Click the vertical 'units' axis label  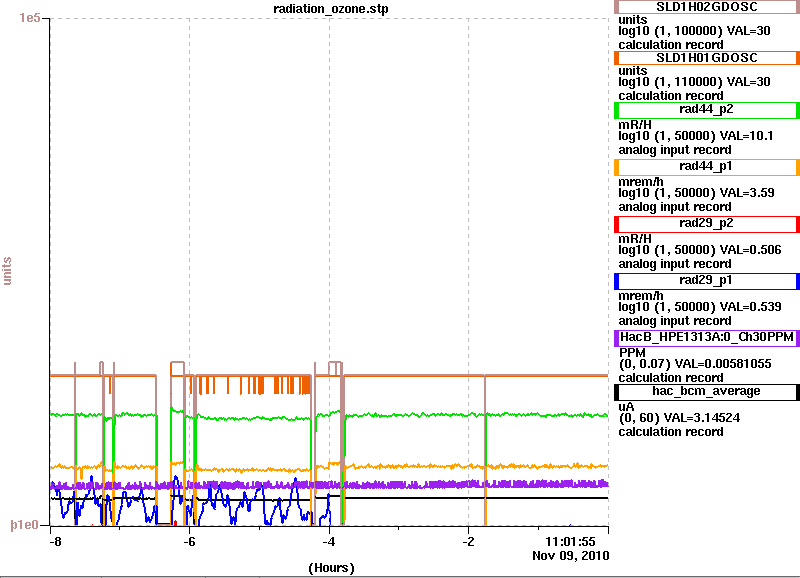(x=7, y=271)
